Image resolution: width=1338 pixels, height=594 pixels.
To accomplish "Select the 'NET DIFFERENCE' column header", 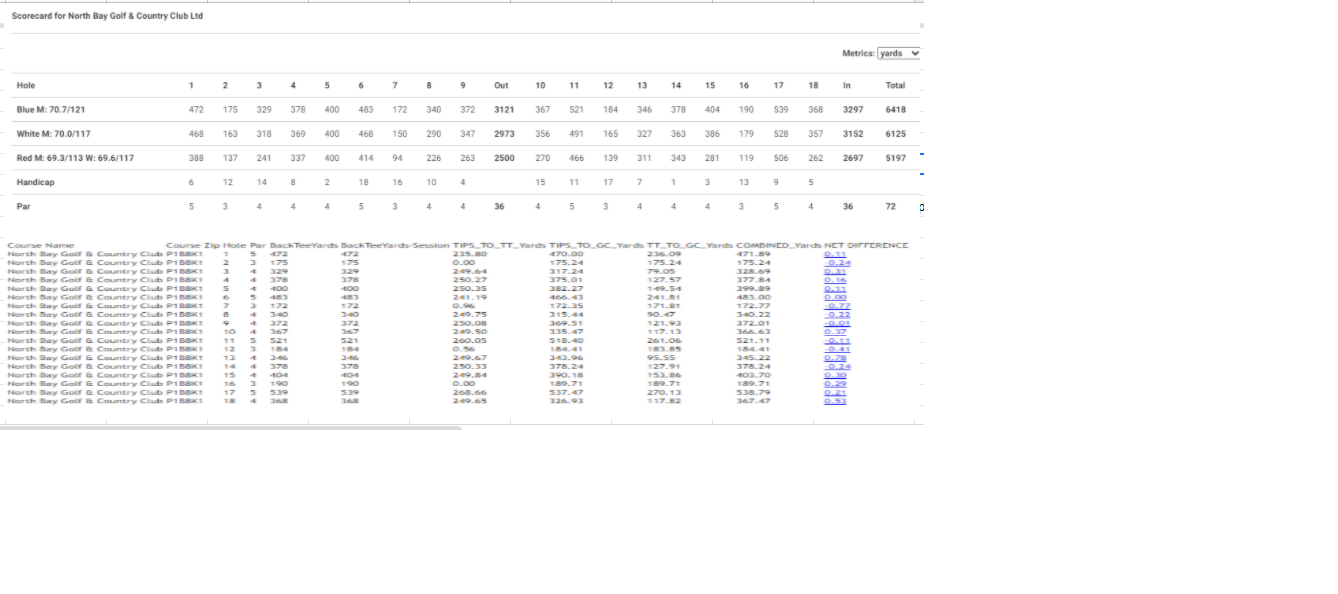I will coord(866,245).
